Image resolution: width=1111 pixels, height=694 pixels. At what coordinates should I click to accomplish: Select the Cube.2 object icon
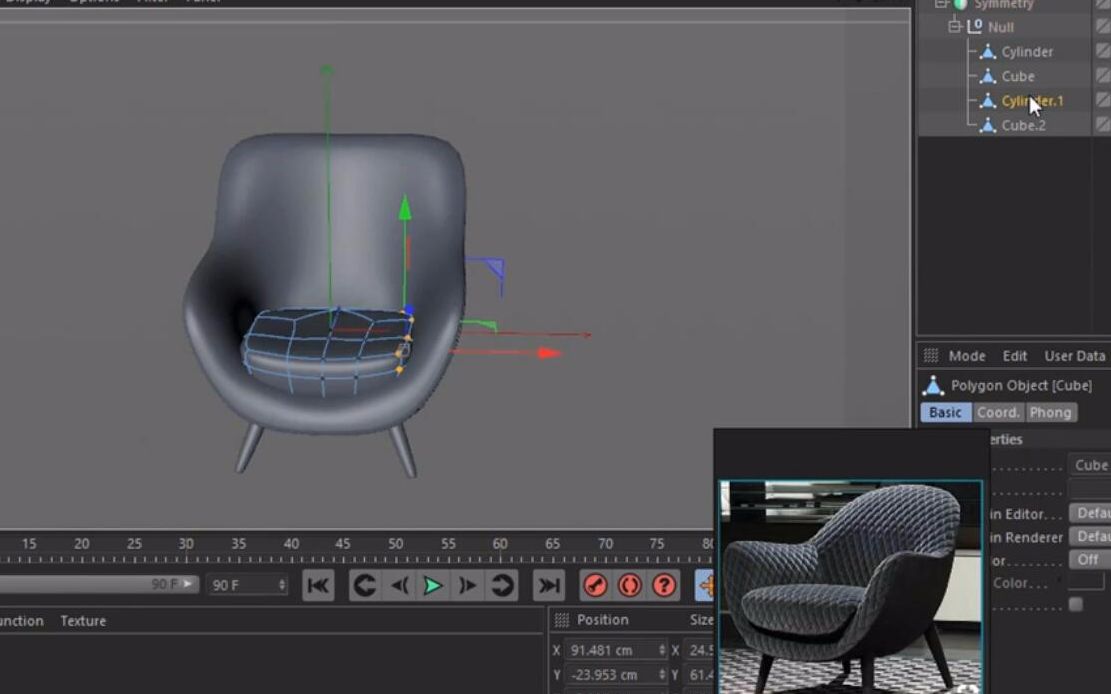tap(989, 125)
